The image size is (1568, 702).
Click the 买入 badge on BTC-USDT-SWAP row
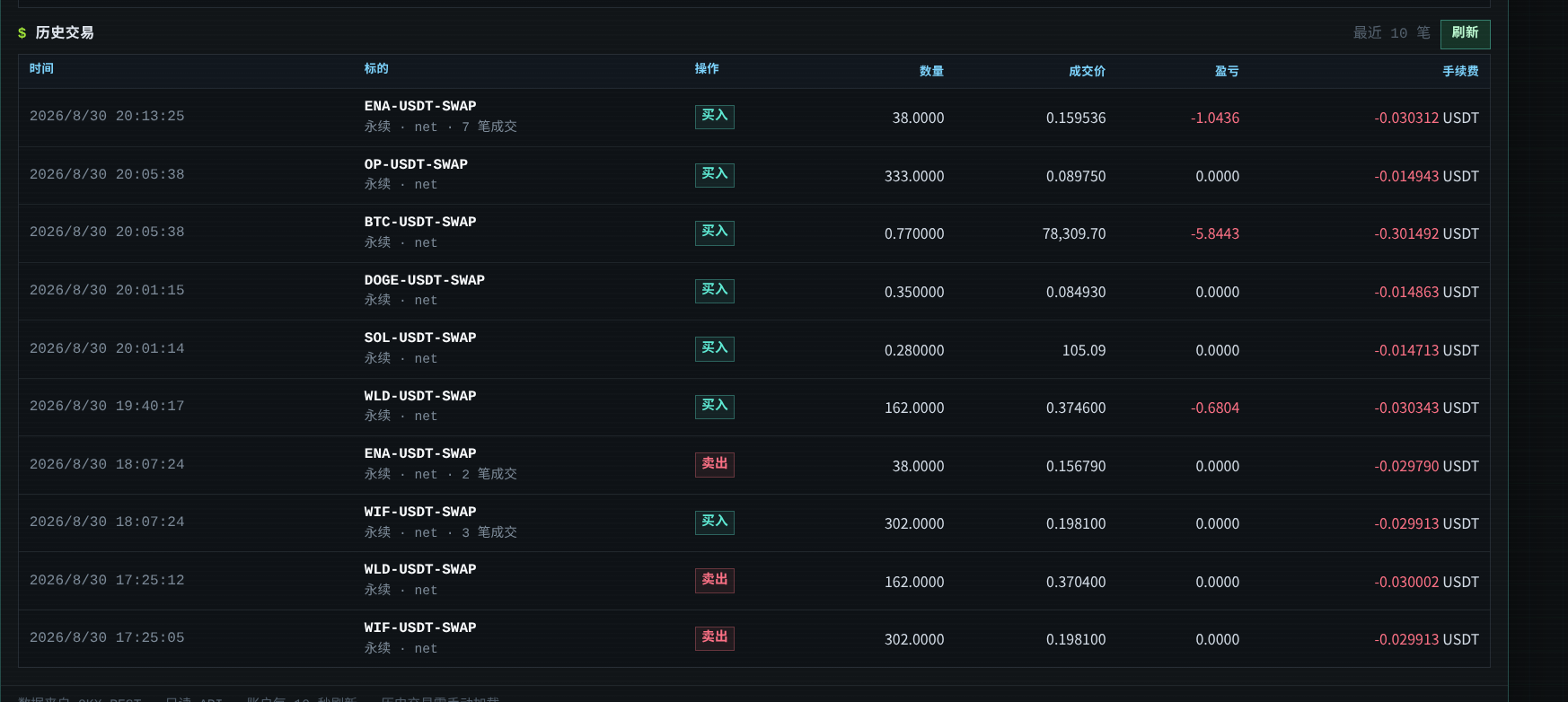pos(714,233)
